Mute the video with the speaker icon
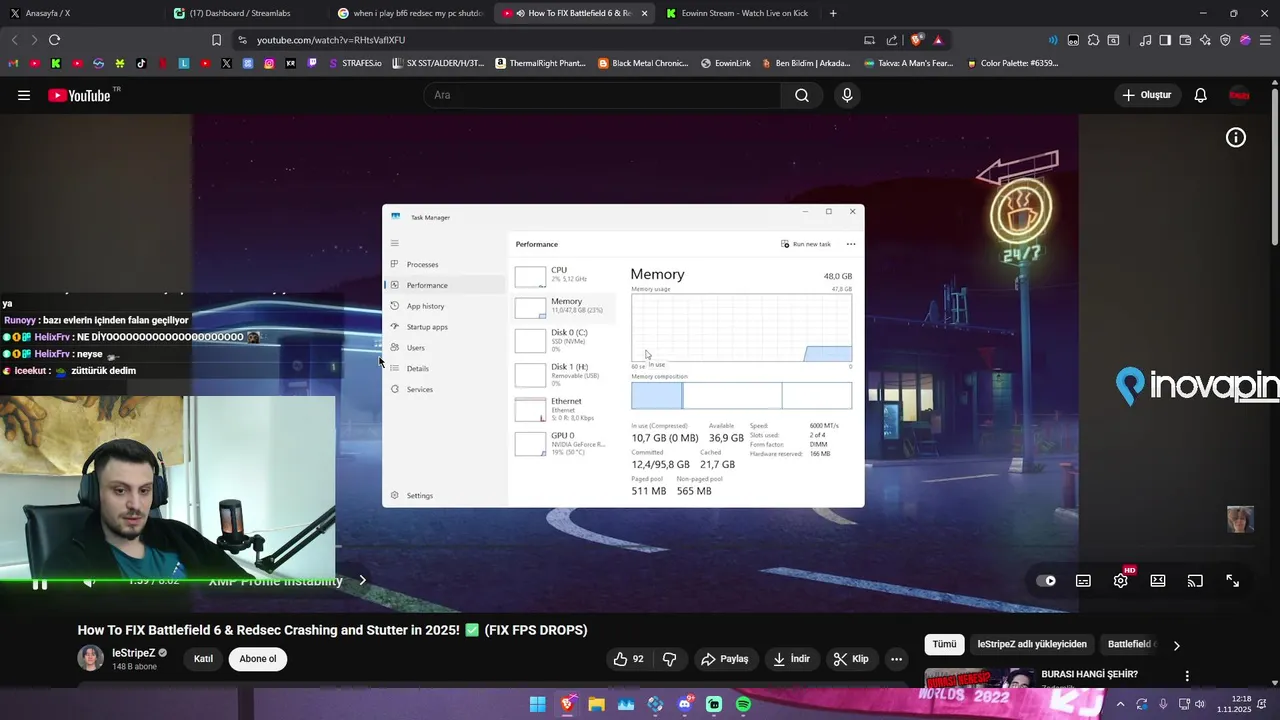This screenshot has height=720, width=1280. [89, 582]
